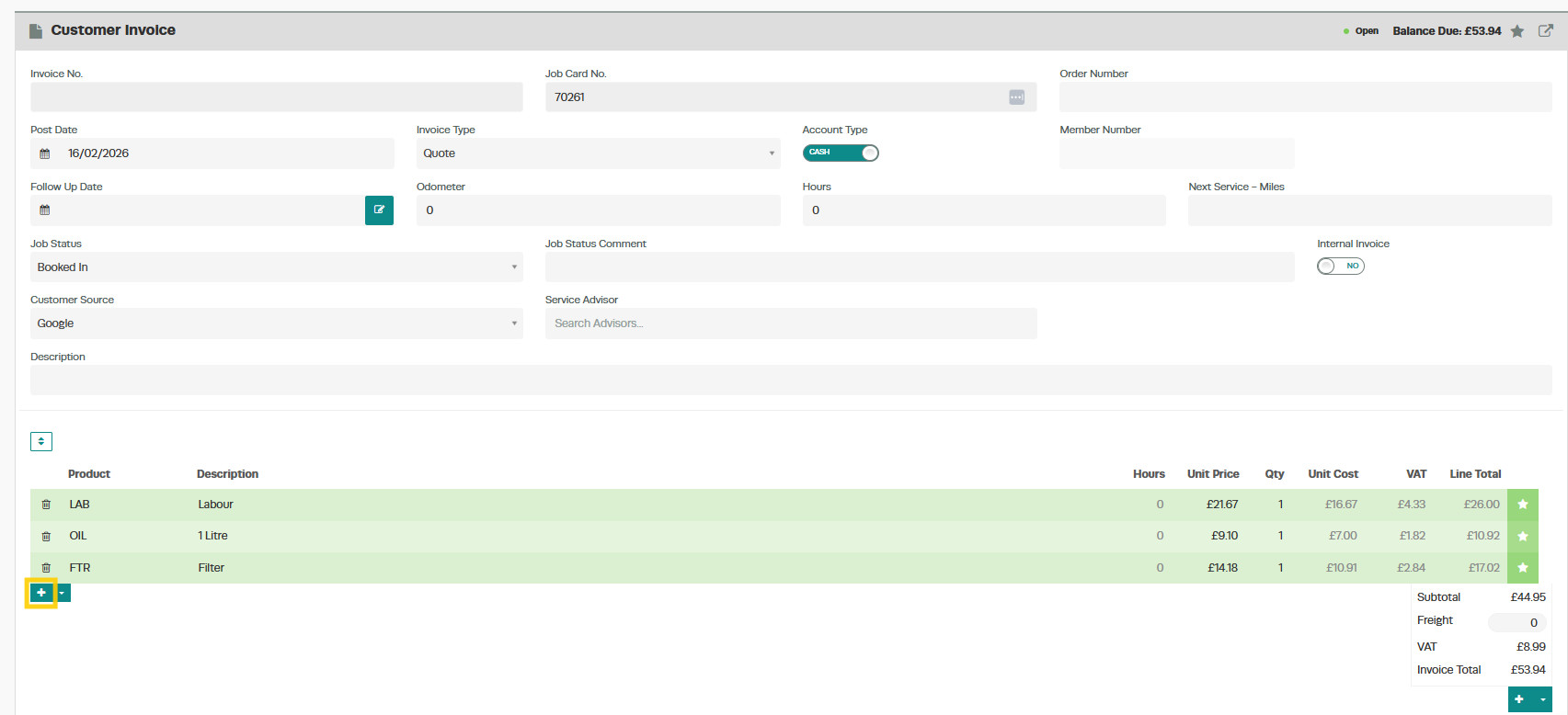Click the £26.00 line total

(x=1482, y=505)
